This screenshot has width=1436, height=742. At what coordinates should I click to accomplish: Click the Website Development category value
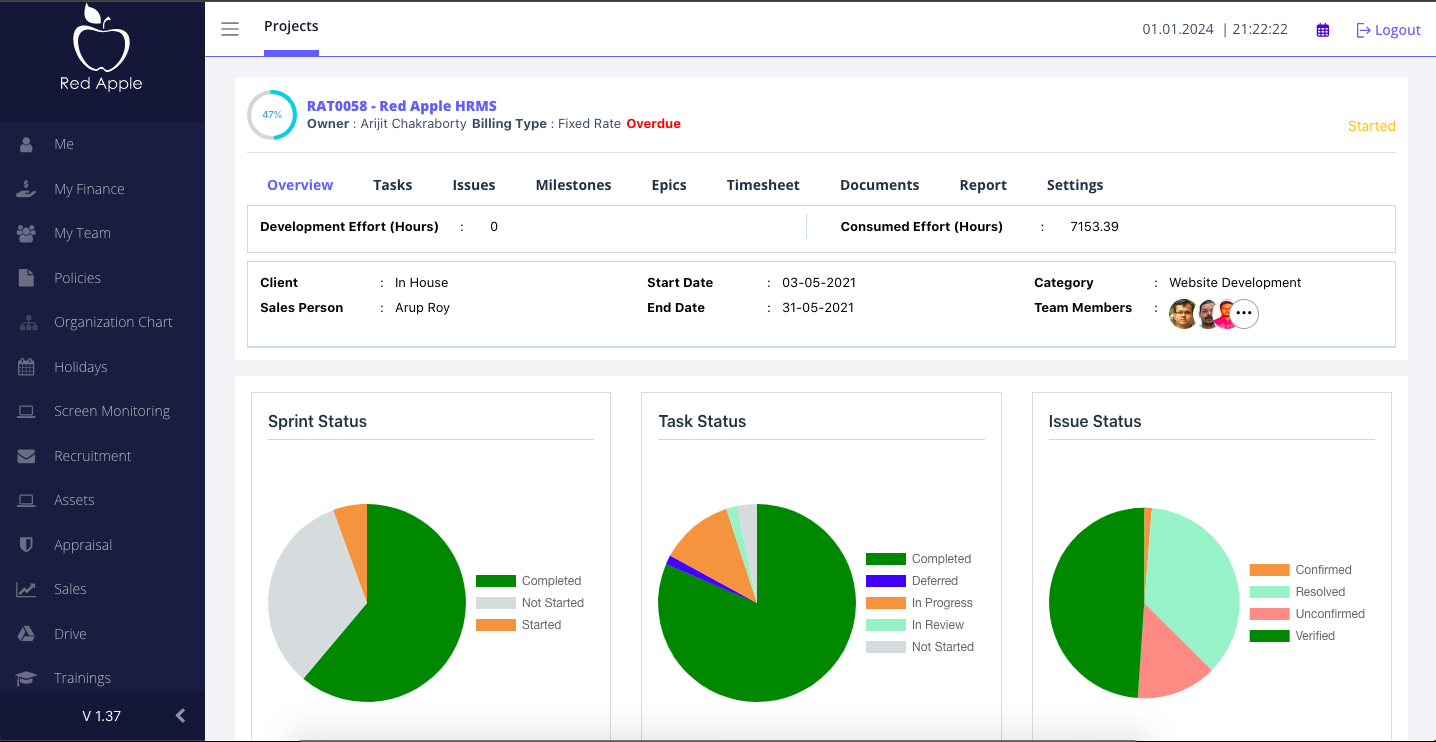[x=1235, y=283]
